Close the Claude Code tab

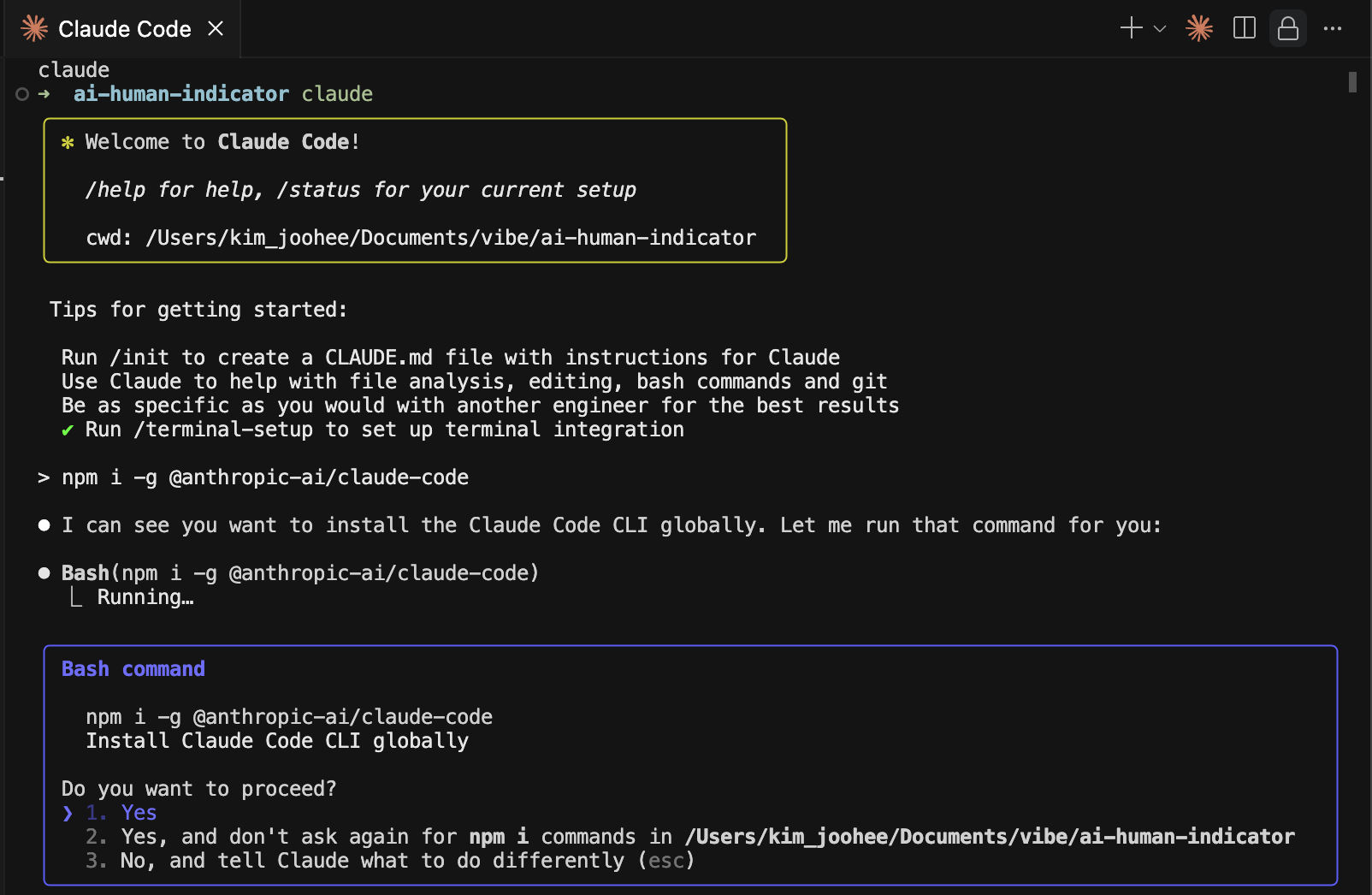pyautogui.click(x=216, y=28)
